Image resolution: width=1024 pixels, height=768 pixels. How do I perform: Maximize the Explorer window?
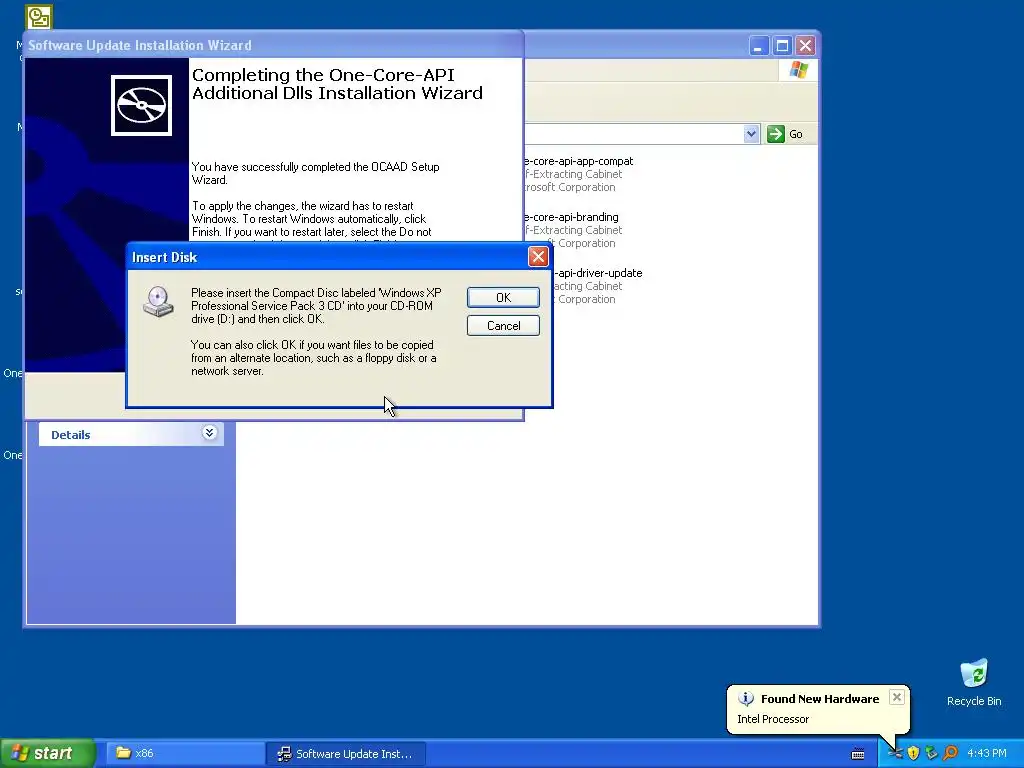click(x=782, y=46)
